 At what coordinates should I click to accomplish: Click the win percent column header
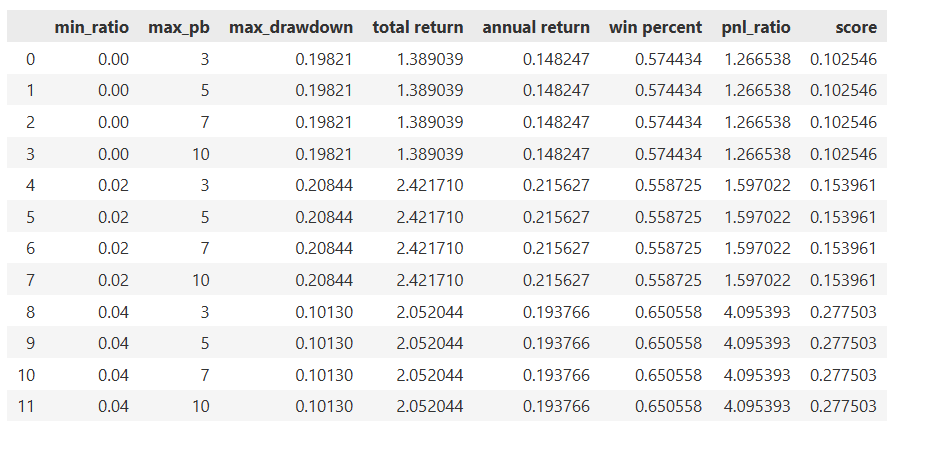coord(655,27)
